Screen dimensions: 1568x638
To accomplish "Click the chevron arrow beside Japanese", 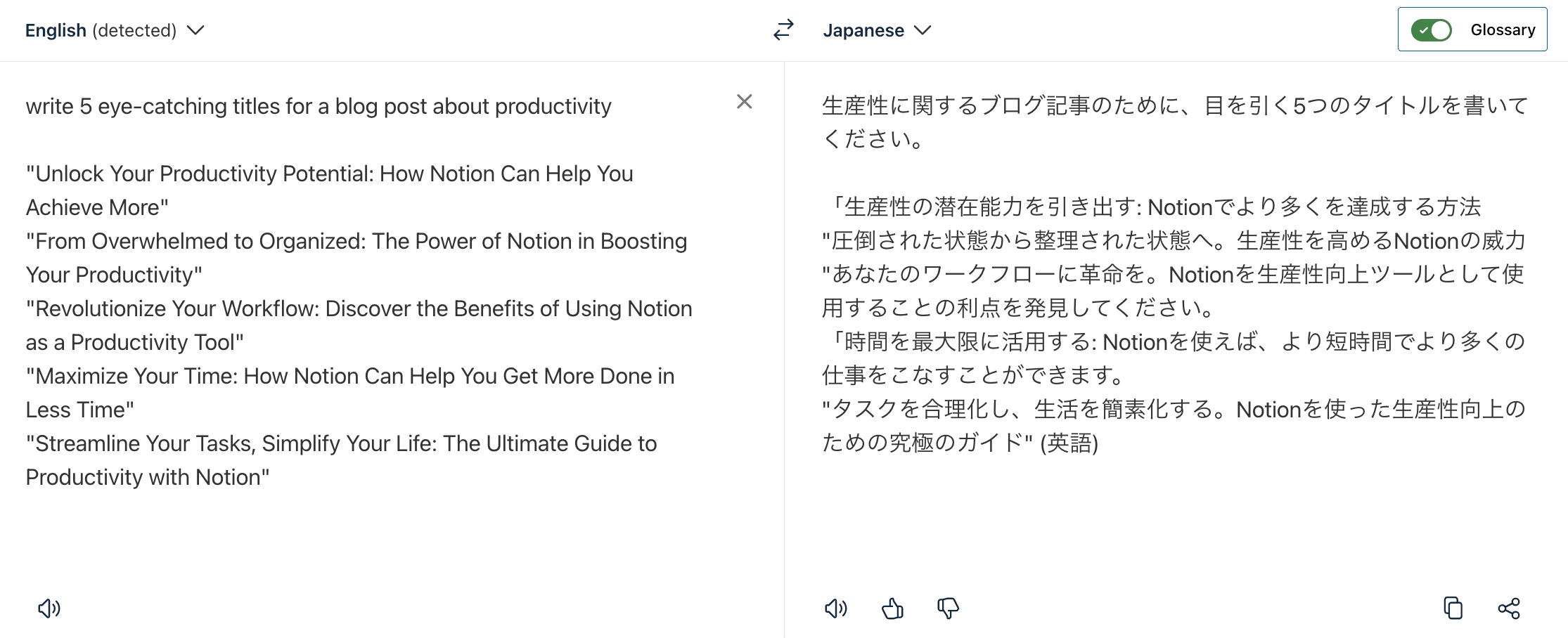I will (x=923, y=30).
